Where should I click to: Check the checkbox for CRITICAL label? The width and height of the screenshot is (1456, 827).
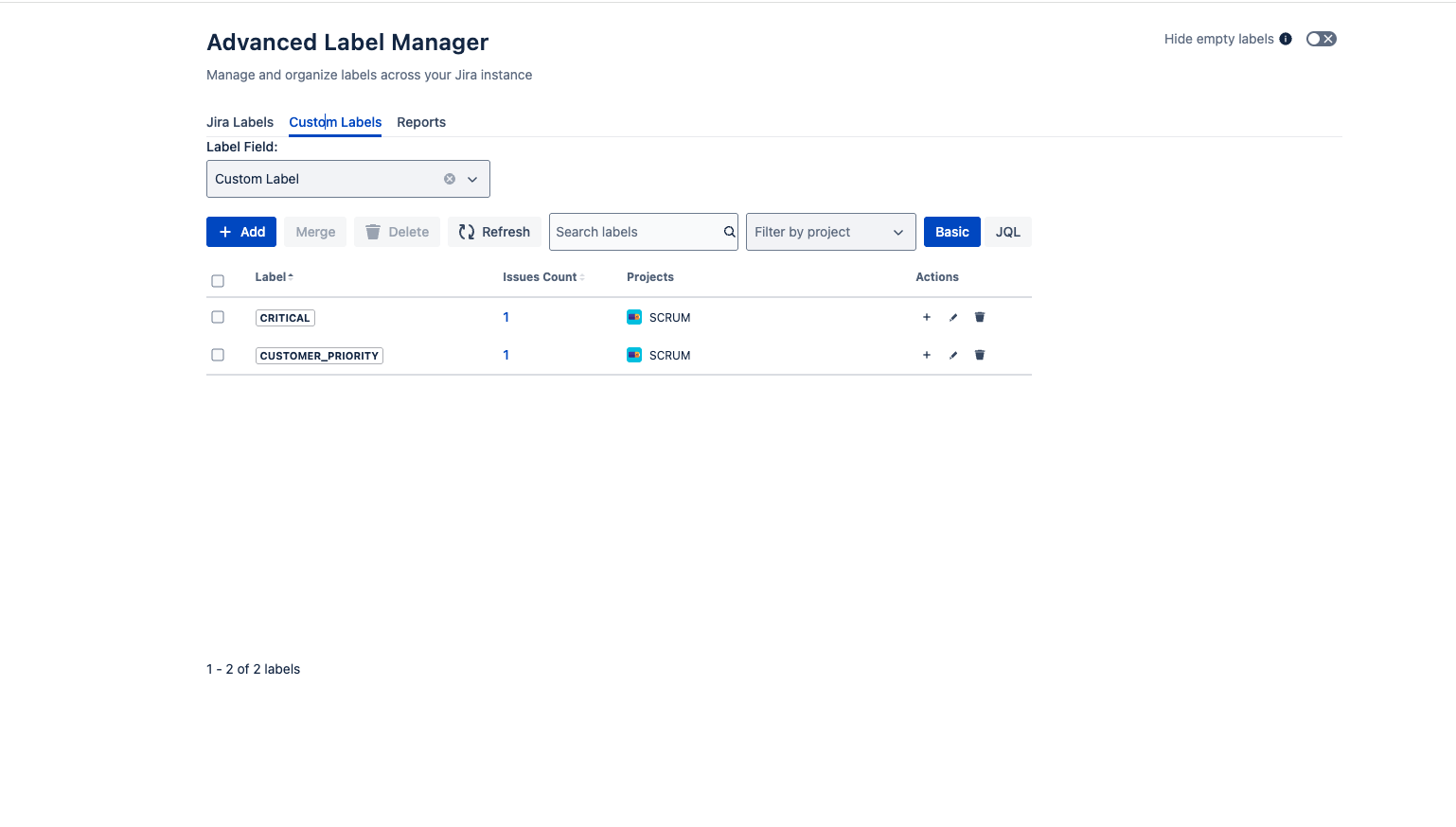pyautogui.click(x=218, y=317)
